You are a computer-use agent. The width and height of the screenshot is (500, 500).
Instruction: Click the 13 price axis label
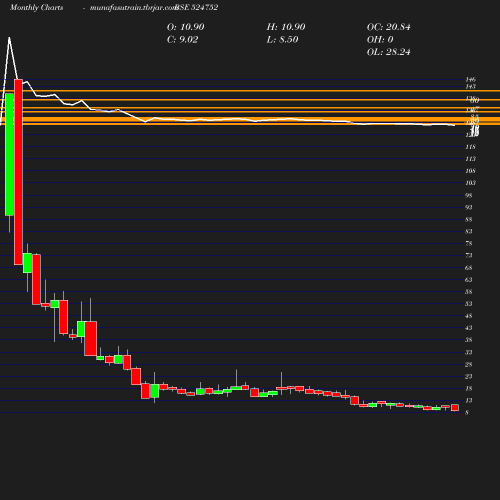tap(469, 400)
